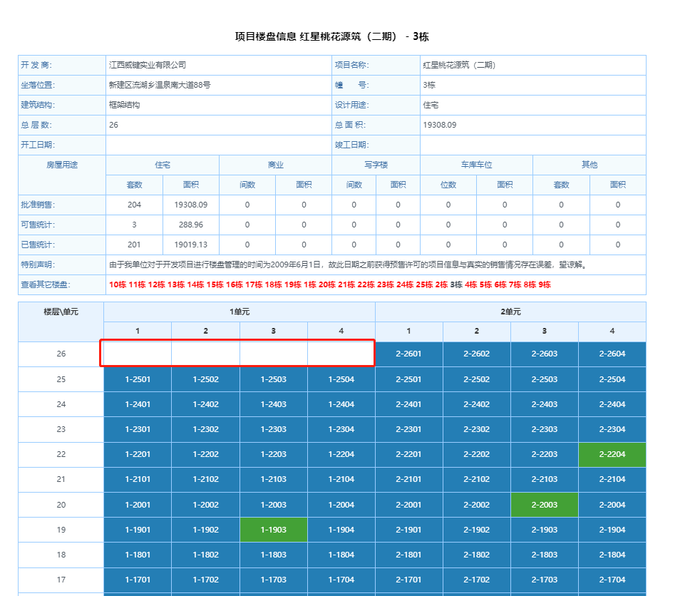Screen dimensions: 700x596
Task: Select green available unit 2-2204
Action: [612, 454]
